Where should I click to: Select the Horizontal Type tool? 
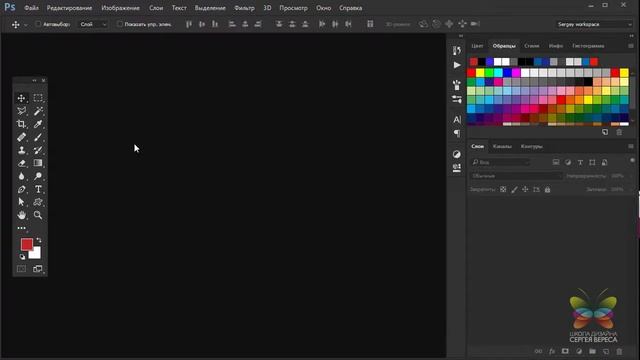click(x=38, y=189)
